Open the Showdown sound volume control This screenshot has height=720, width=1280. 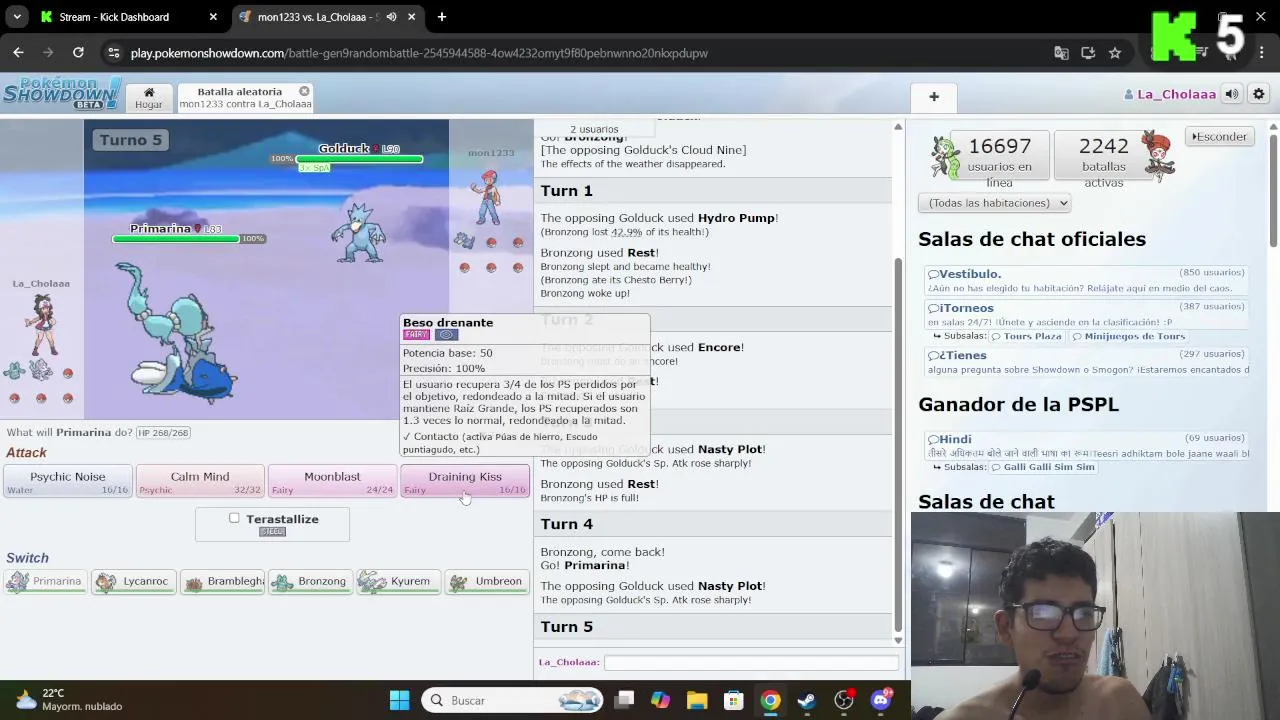(1232, 94)
